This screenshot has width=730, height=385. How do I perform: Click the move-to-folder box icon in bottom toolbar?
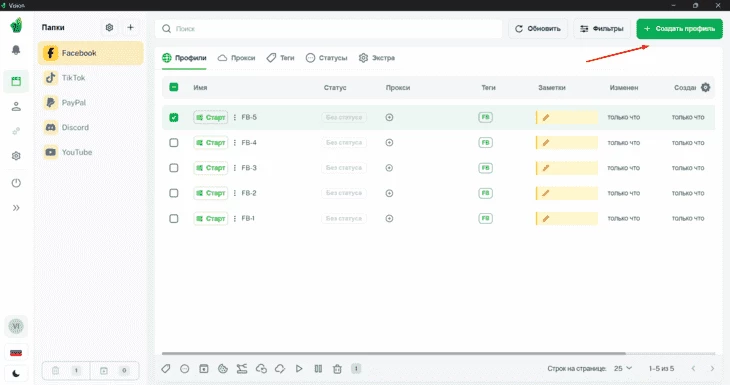click(204, 369)
